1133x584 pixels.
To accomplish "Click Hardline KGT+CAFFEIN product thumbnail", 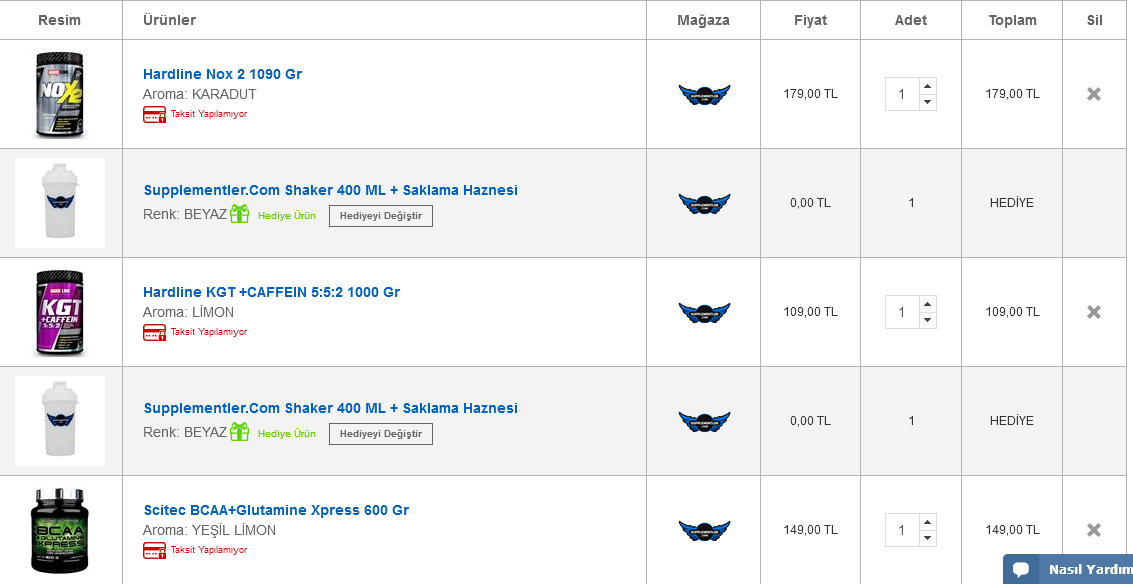I will [60, 313].
